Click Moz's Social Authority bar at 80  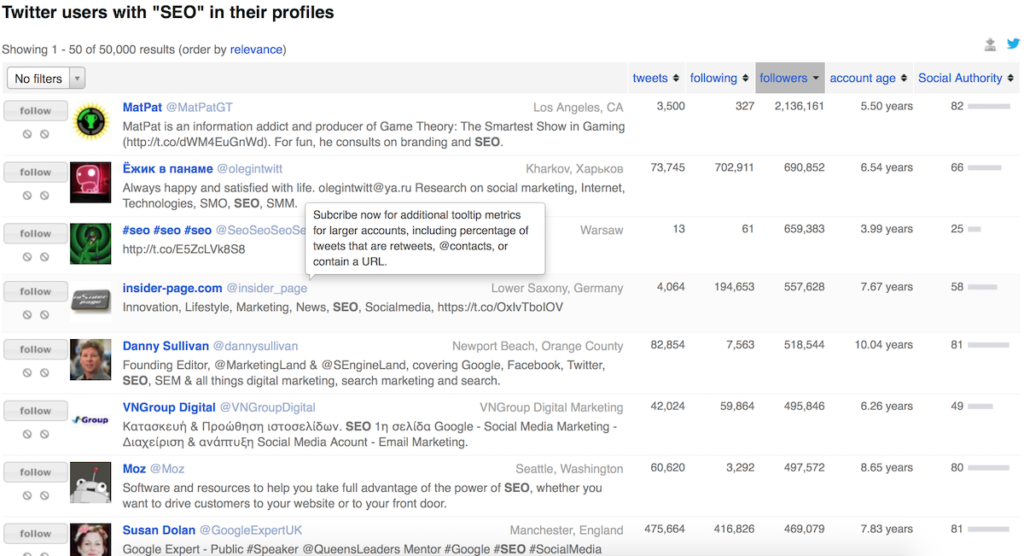[x=988, y=468]
